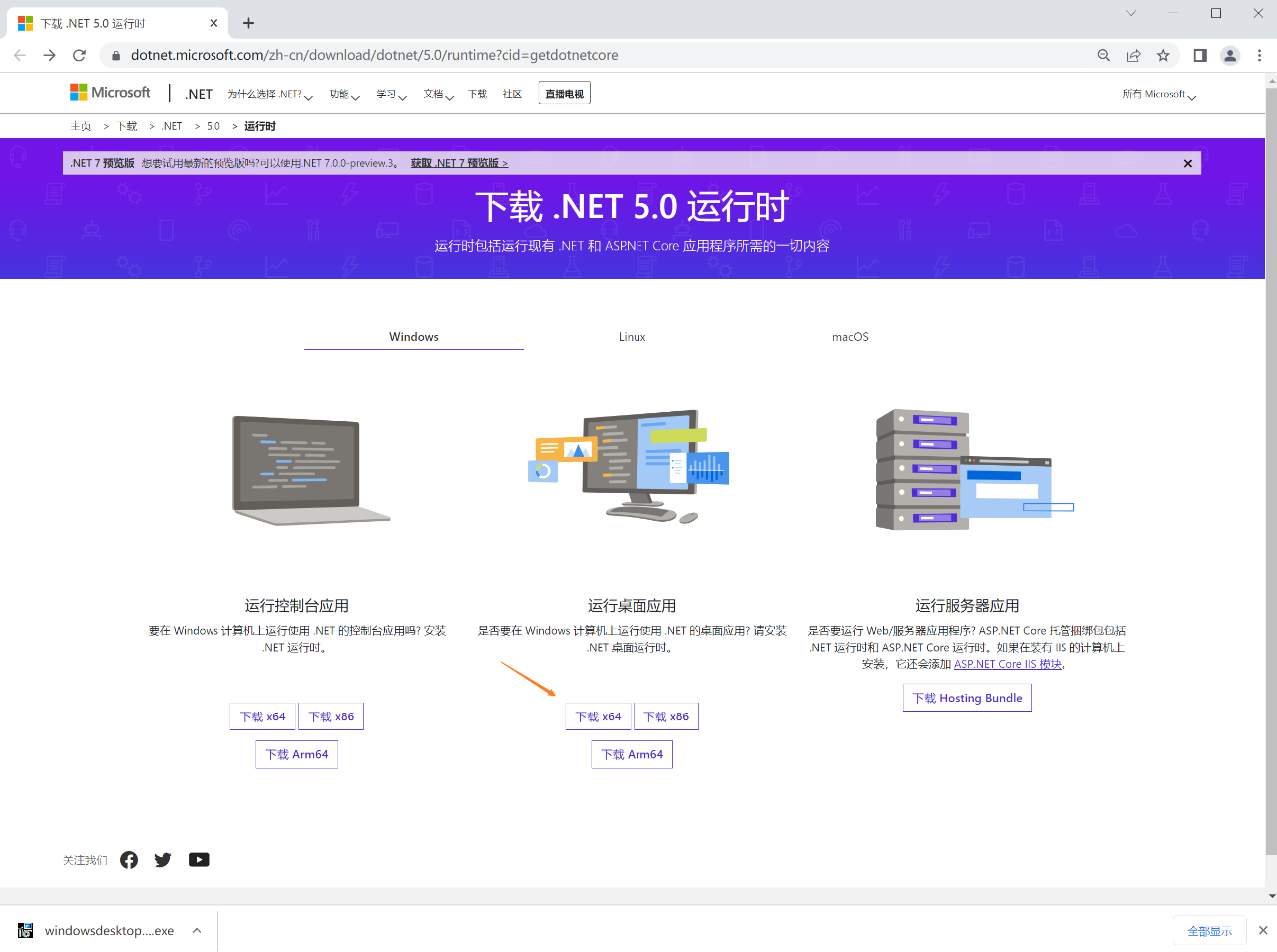Screen dimensions: 1277x952
Task: Open the Twitter follow icon
Action: (163, 860)
